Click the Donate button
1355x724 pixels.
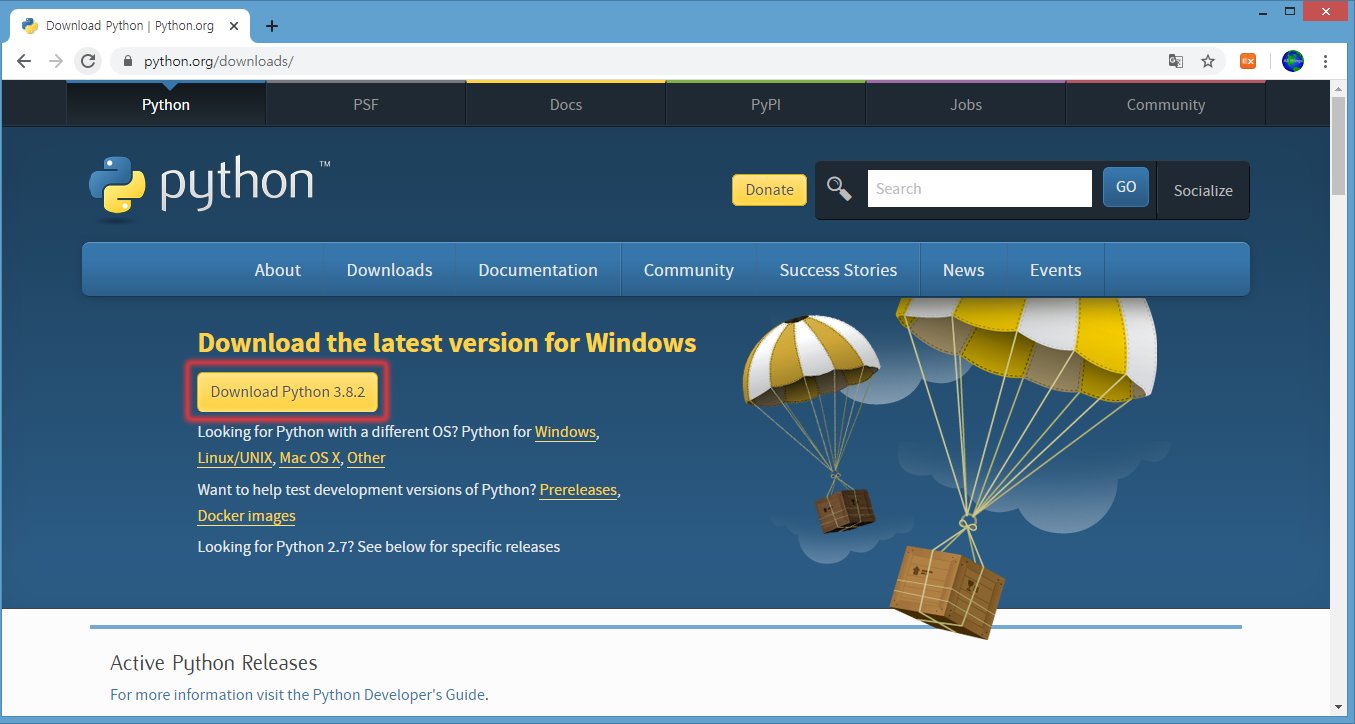tap(769, 190)
